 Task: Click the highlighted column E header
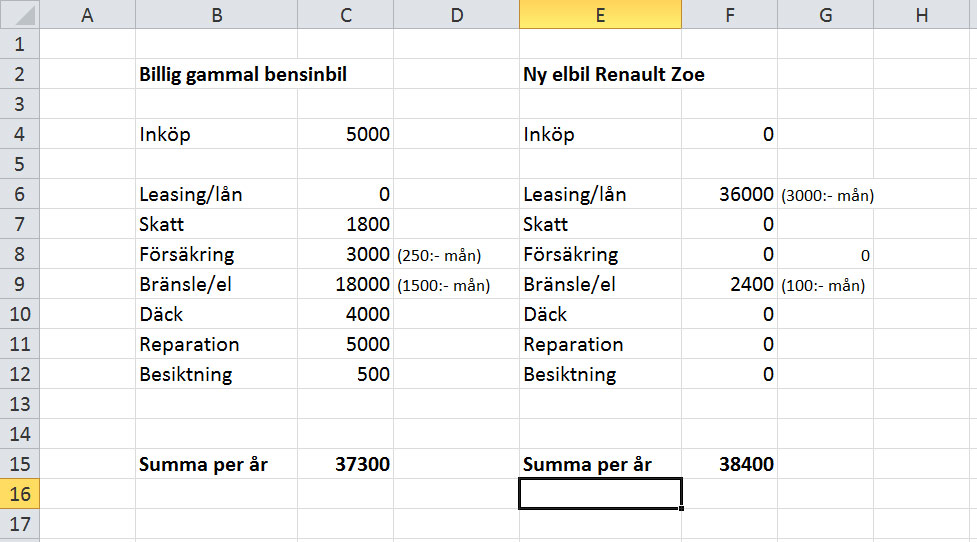(600, 14)
